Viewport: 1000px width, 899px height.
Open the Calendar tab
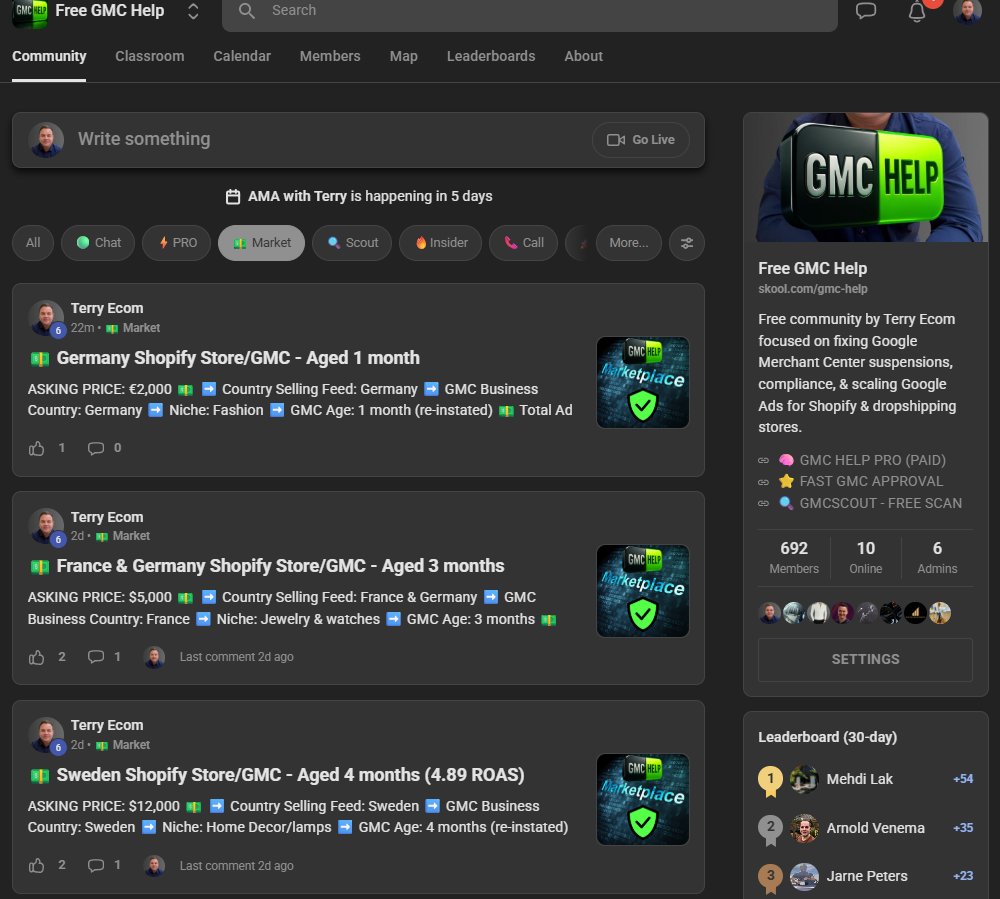click(242, 56)
